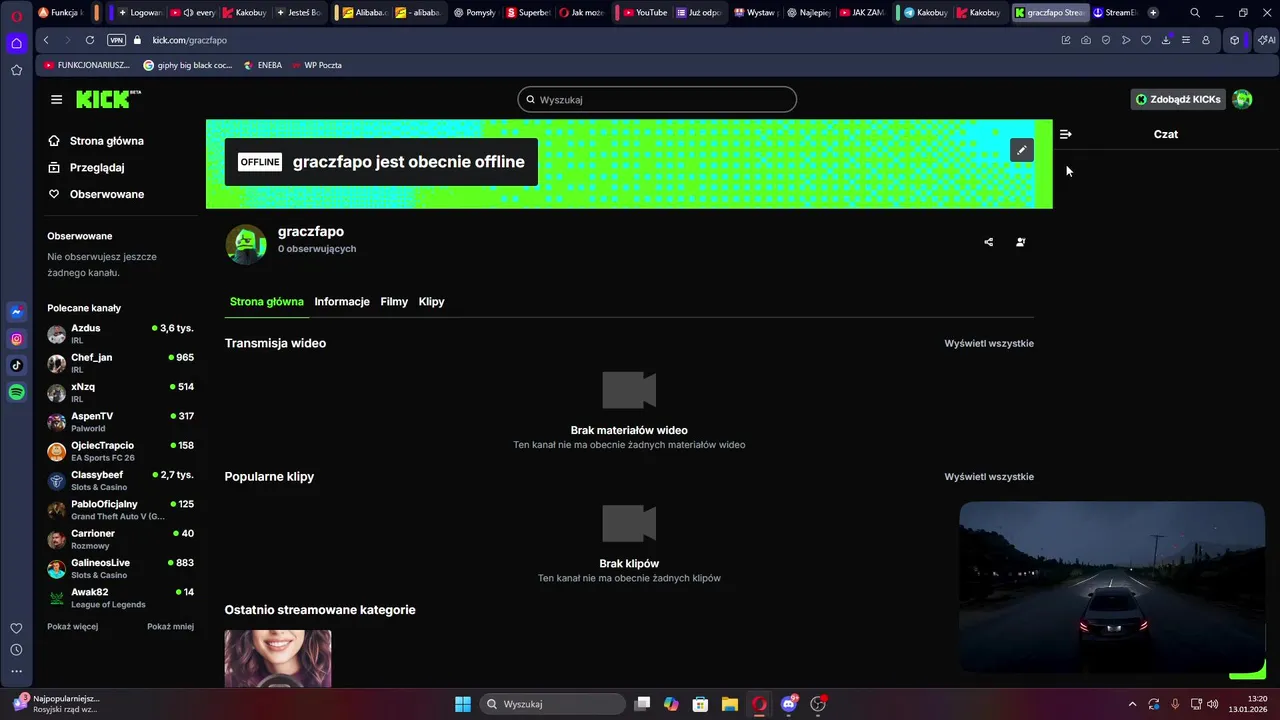Image resolution: width=1280 pixels, height=720 pixels.
Task: Search the open browser tabs
Action: click(1195, 13)
